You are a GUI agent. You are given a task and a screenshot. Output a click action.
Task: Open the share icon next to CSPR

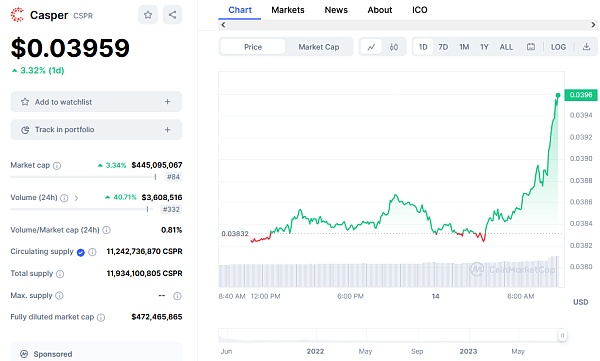[x=172, y=15]
